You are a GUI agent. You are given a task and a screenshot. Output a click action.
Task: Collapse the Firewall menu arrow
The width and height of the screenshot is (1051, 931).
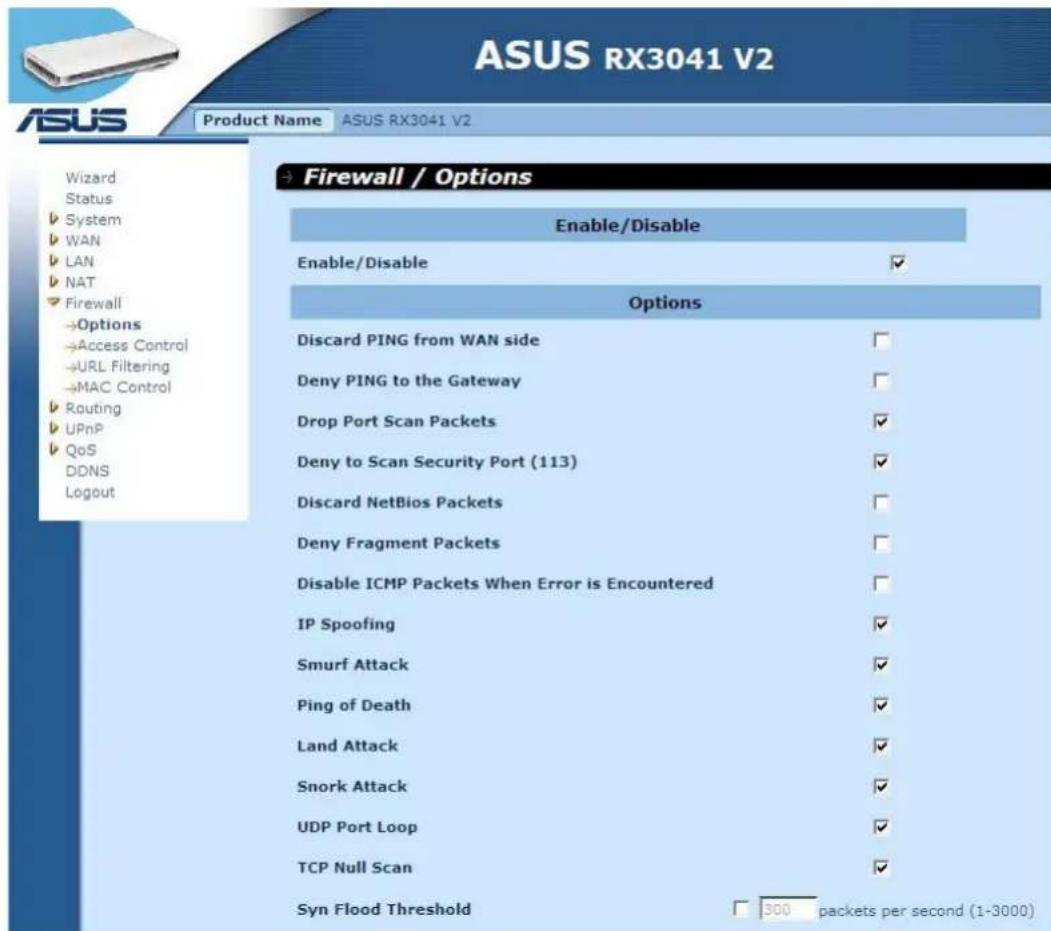(x=54, y=302)
